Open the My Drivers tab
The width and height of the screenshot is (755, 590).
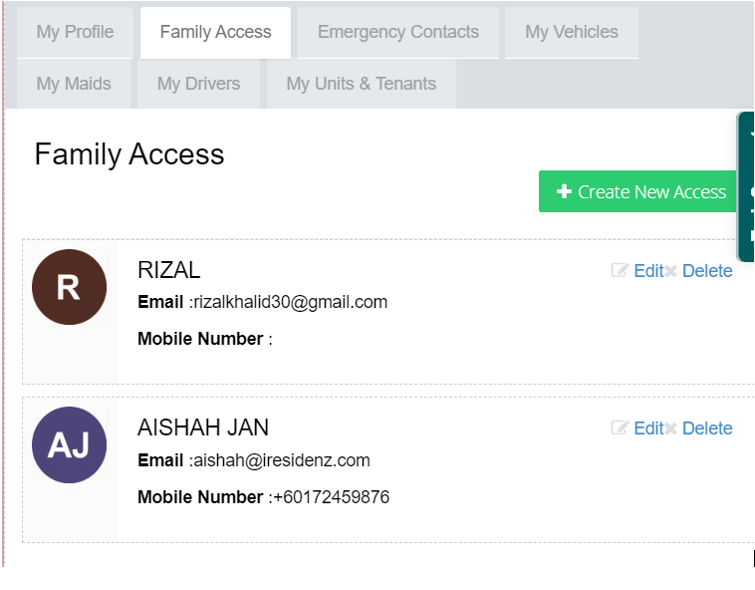(198, 84)
